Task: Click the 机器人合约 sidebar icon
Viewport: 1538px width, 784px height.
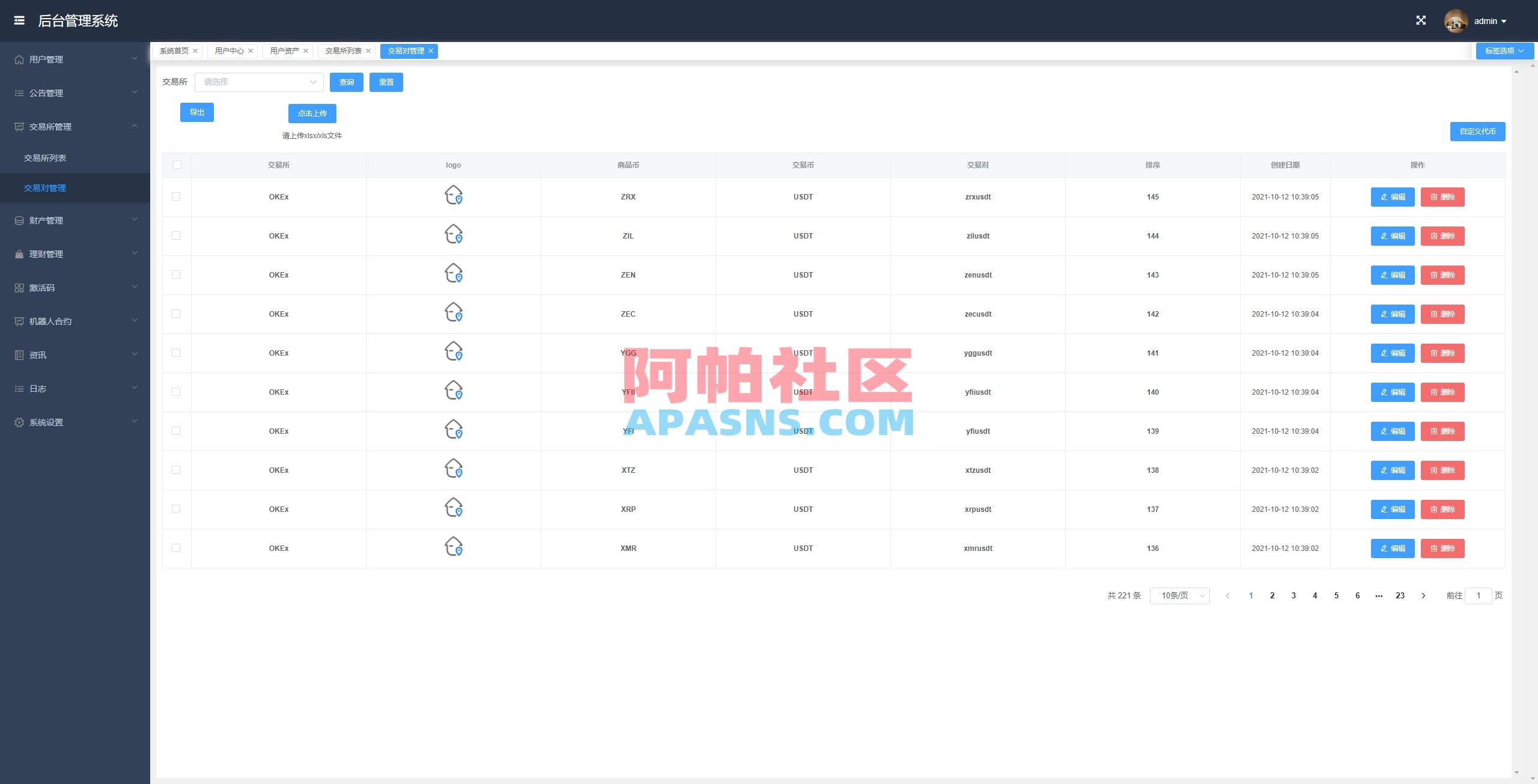Action: (18, 321)
